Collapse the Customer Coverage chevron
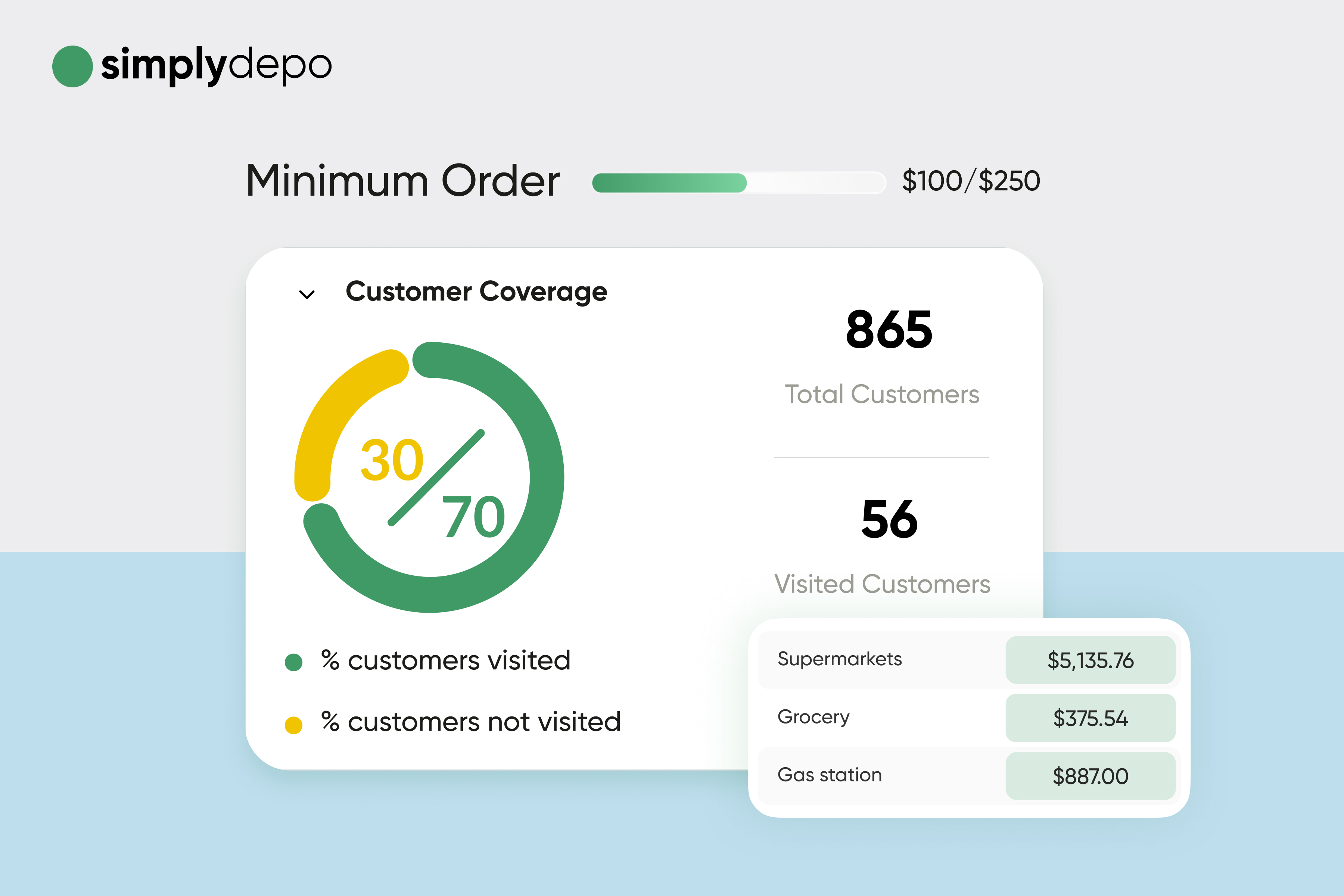 coord(307,295)
